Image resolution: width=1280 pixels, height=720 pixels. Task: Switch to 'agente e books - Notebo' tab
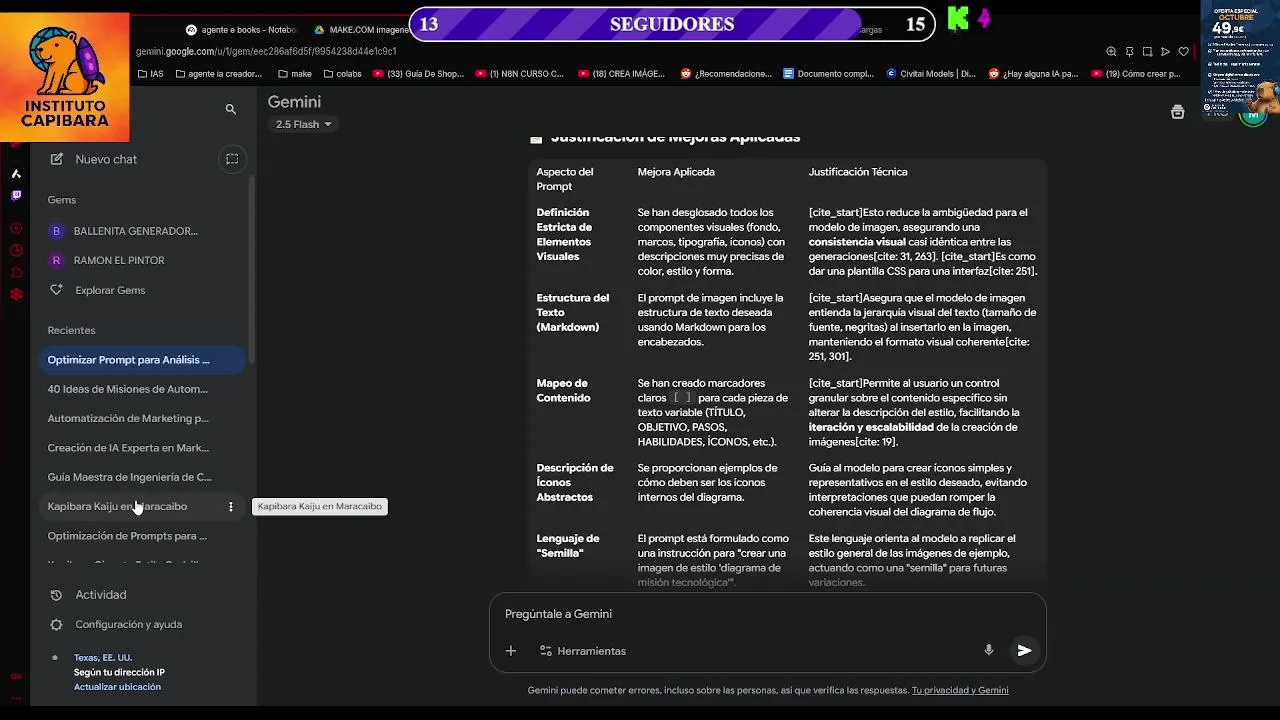(241, 30)
